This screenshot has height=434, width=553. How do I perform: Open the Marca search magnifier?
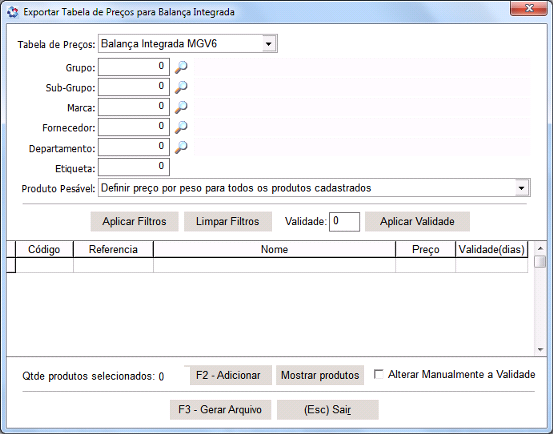[x=181, y=107]
